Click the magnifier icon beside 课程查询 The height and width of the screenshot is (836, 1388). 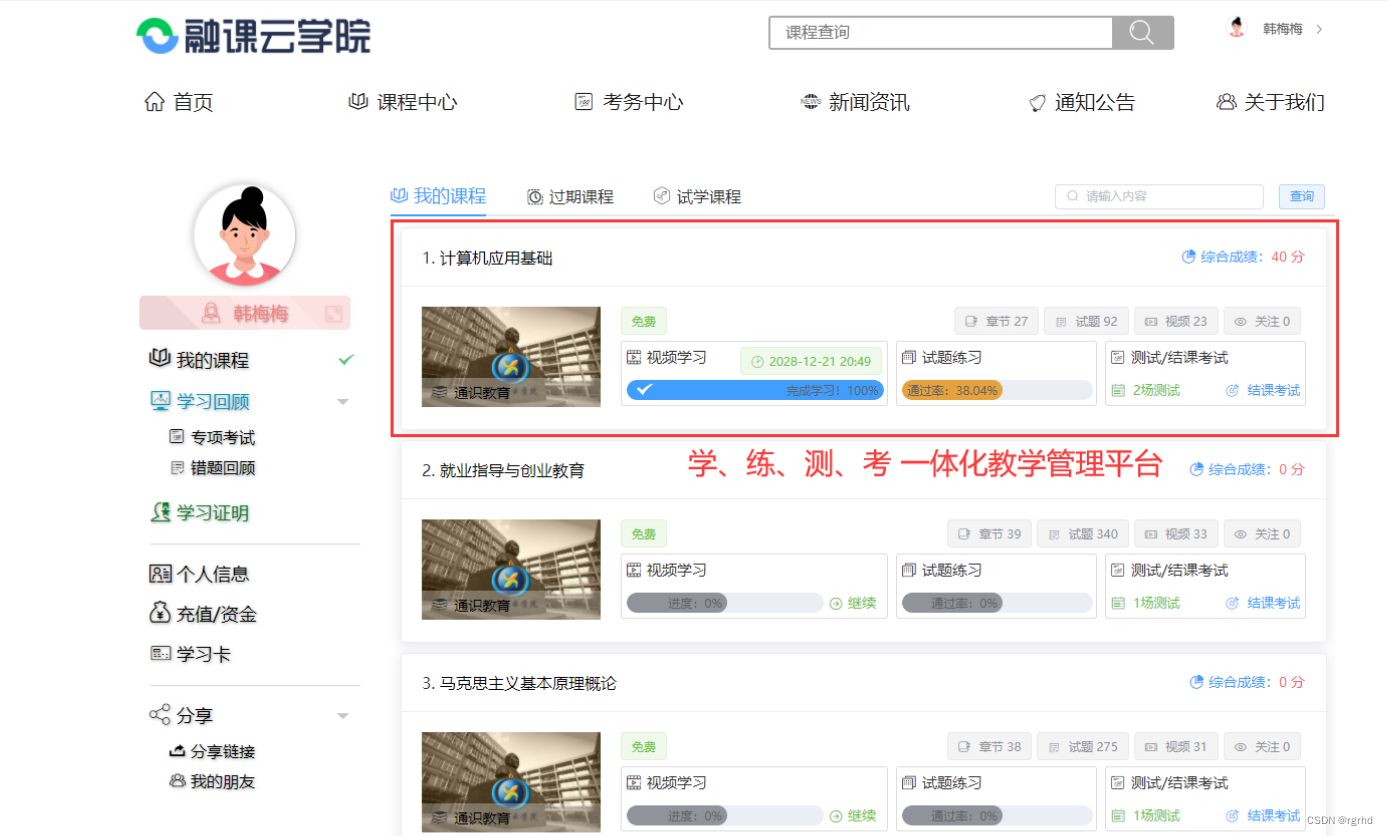1142,32
